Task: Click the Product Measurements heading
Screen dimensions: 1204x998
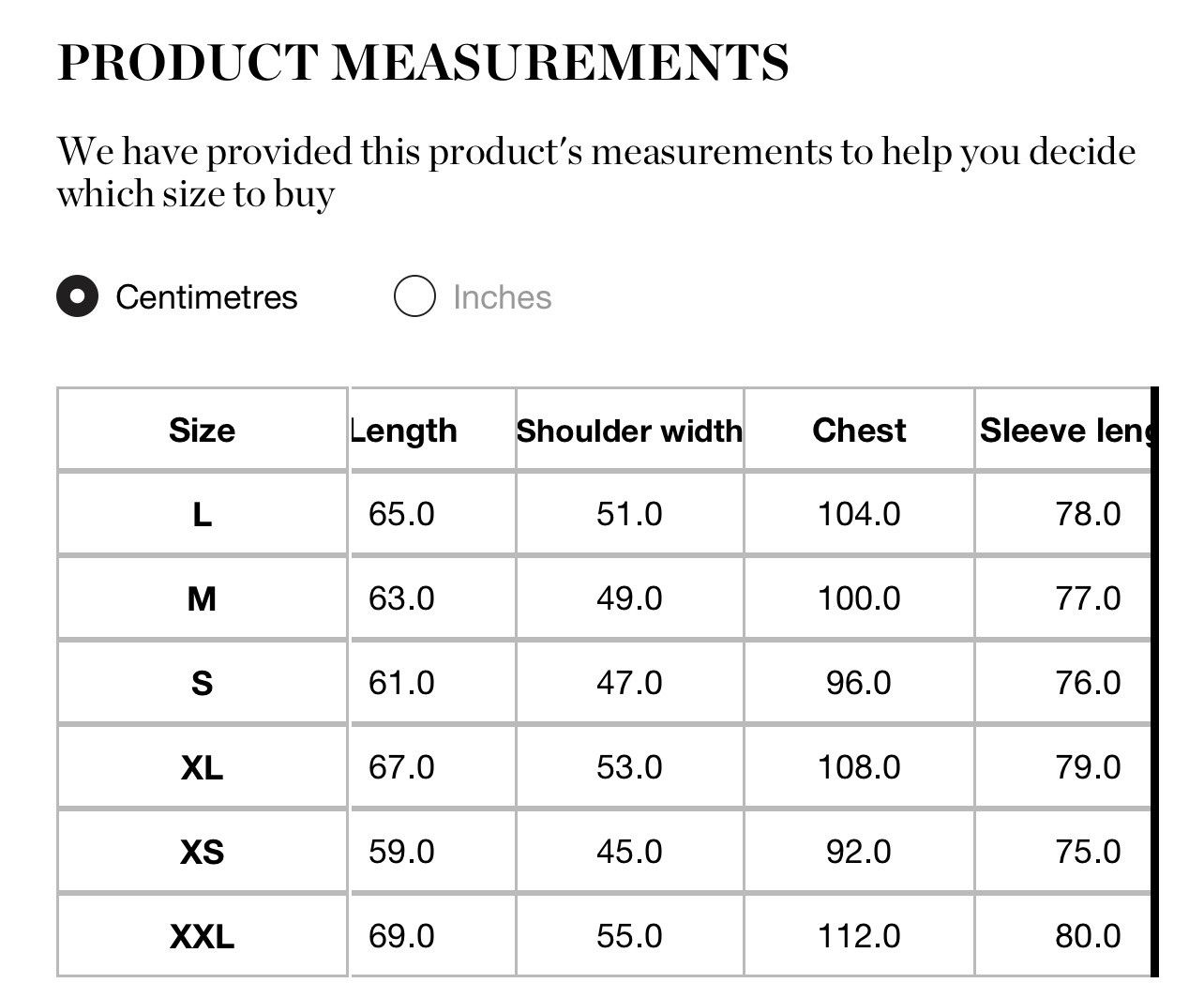Action: 423,62
